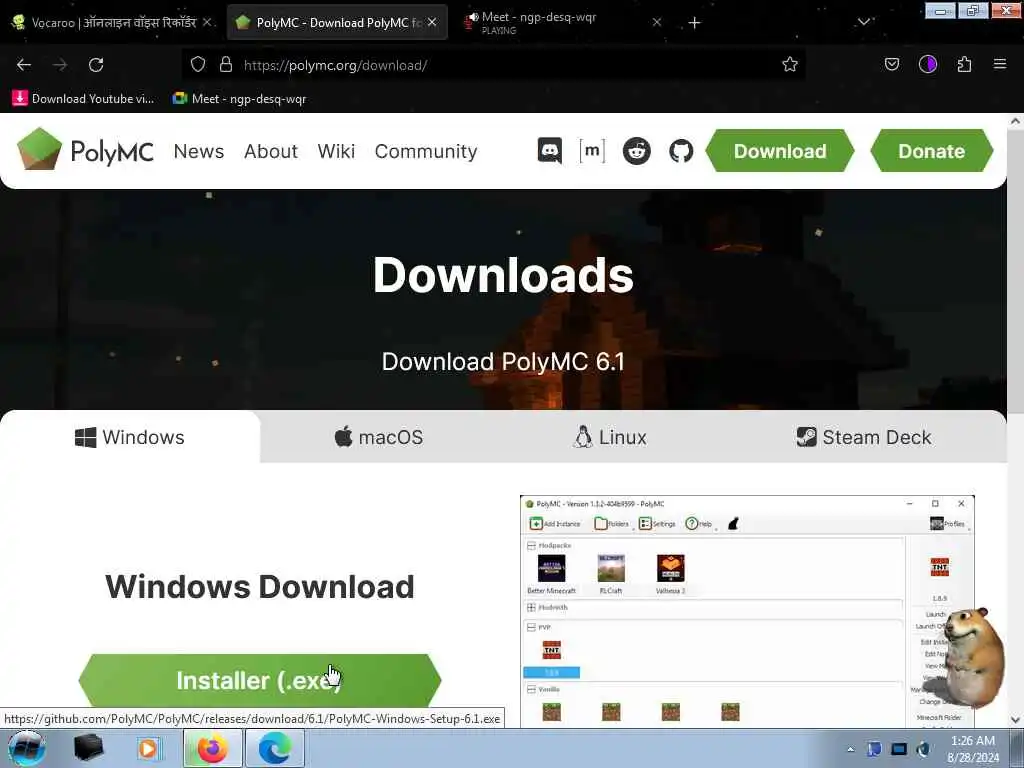Go back with the browser back arrow
Image resolution: width=1024 pixels, height=768 pixels.
(x=24, y=65)
